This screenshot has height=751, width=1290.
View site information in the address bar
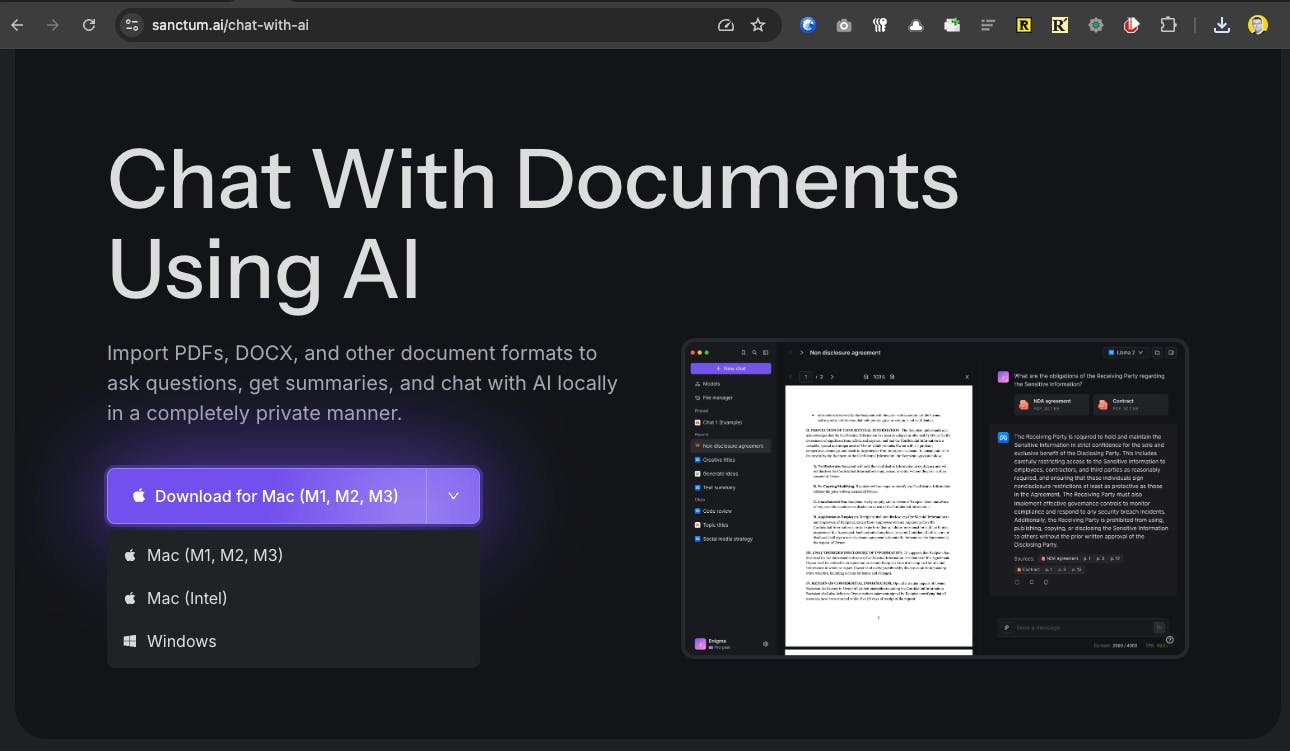coord(132,25)
